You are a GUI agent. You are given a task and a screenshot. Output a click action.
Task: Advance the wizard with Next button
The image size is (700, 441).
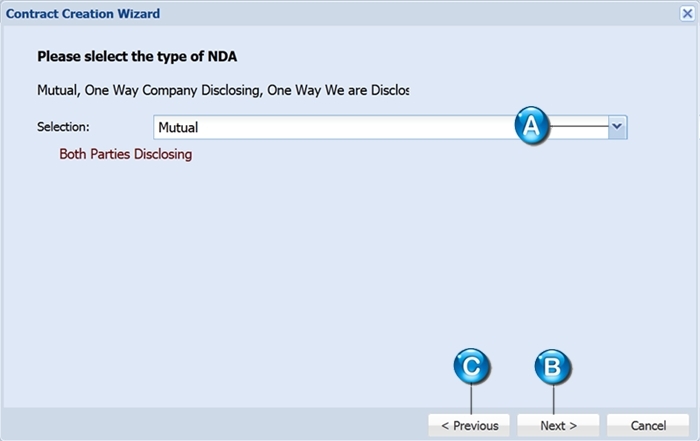pos(558,425)
